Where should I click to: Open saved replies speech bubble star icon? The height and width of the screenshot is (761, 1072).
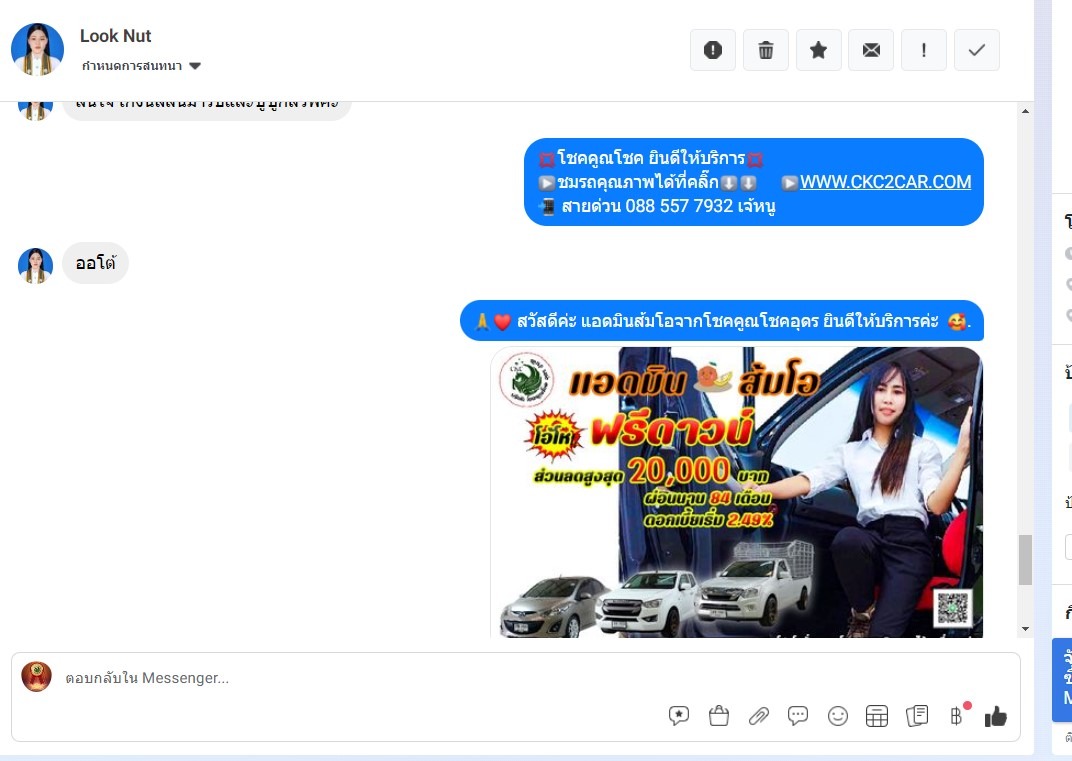point(679,716)
